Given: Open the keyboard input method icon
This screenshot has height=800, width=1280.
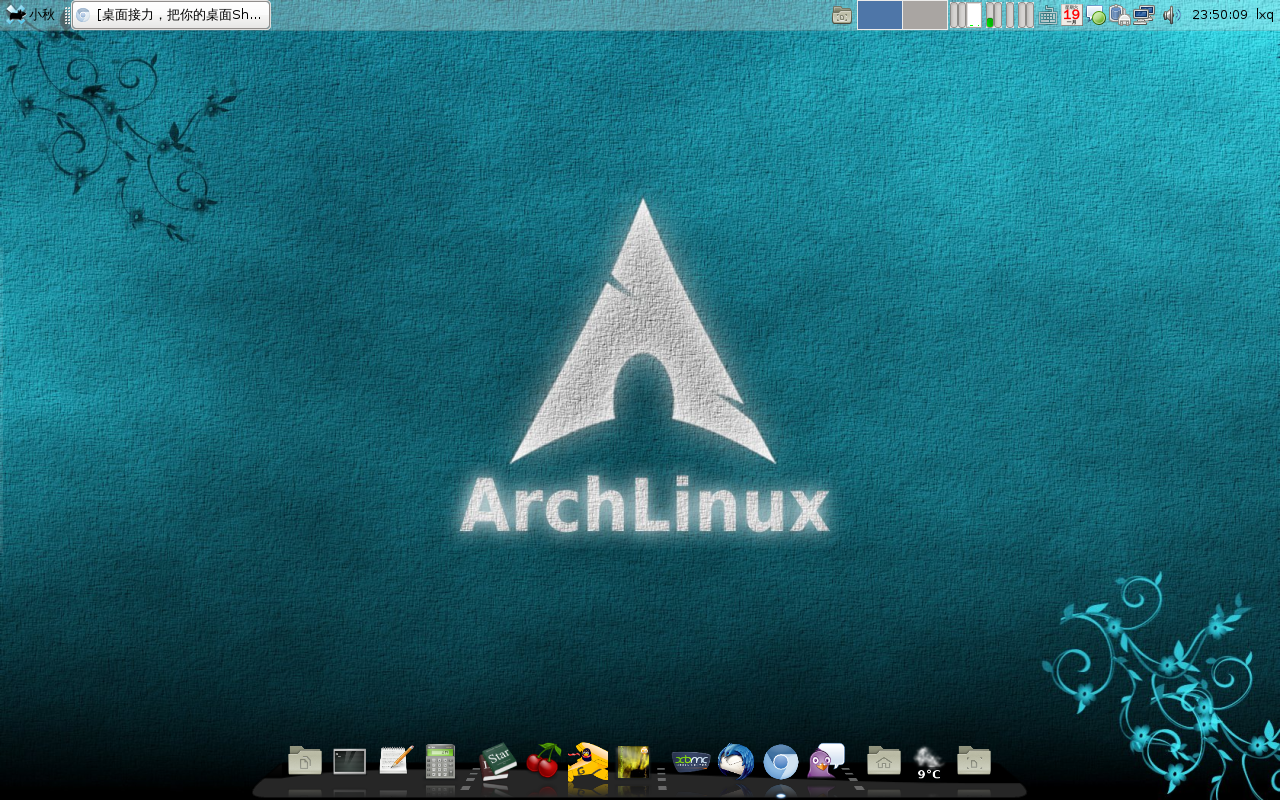Looking at the screenshot, I should pyautogui.click(x=1048, y=15).
